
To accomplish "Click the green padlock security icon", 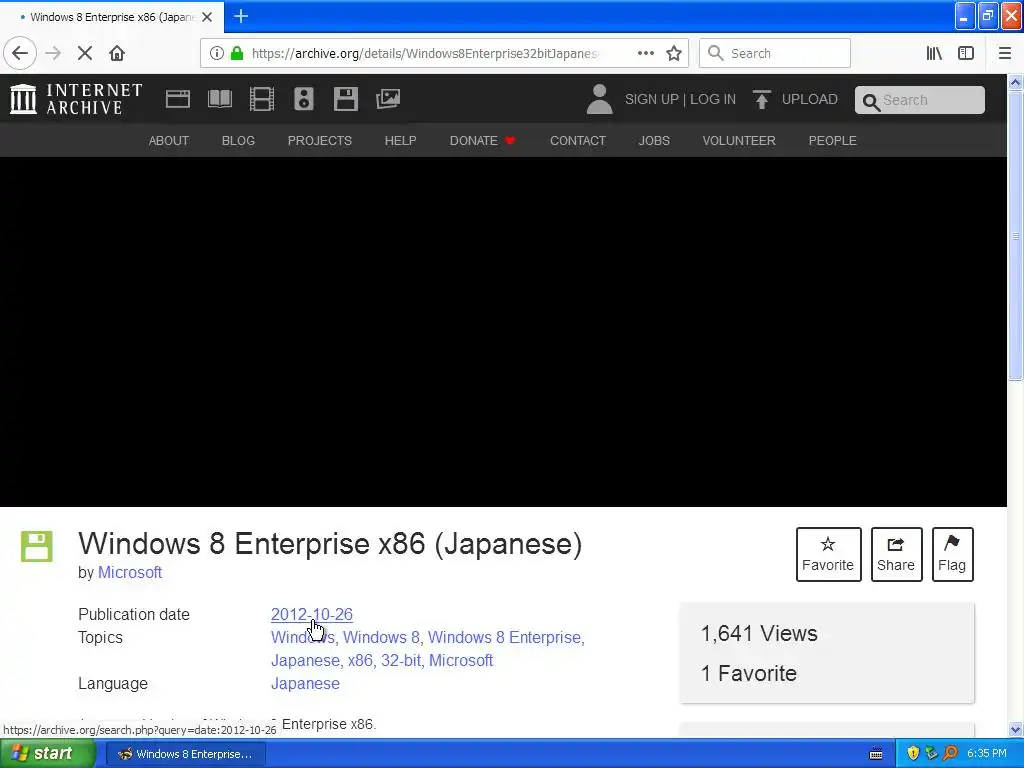I will tap(237, 53).
